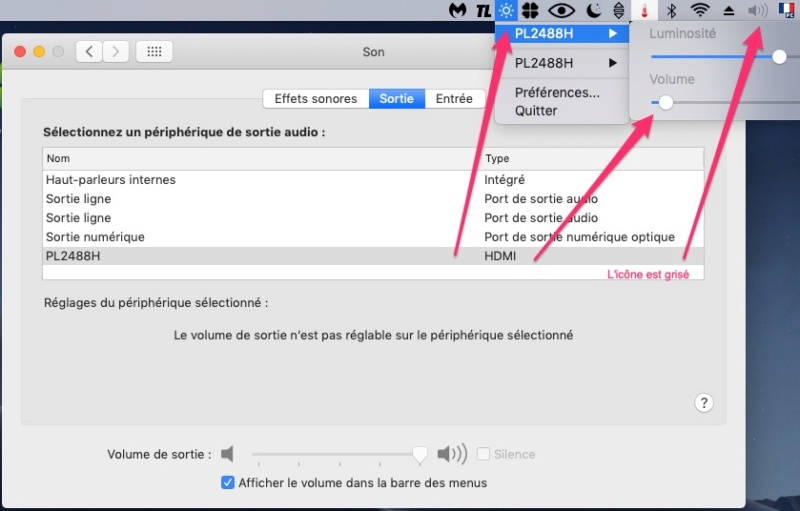Click the sun brightness menu bar icon

(x=506, y=10)
